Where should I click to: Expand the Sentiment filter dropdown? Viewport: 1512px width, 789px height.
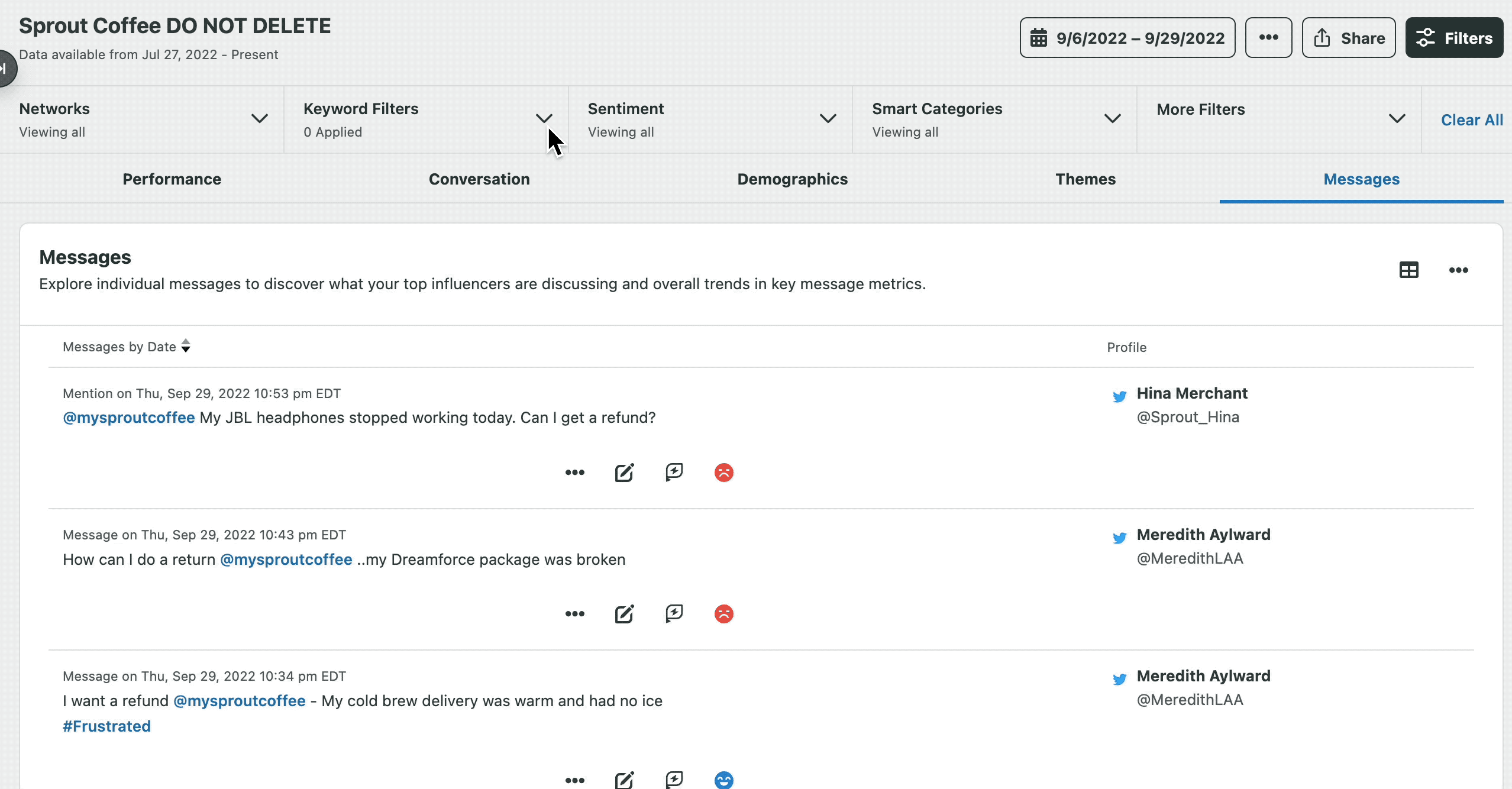point(710,119)
